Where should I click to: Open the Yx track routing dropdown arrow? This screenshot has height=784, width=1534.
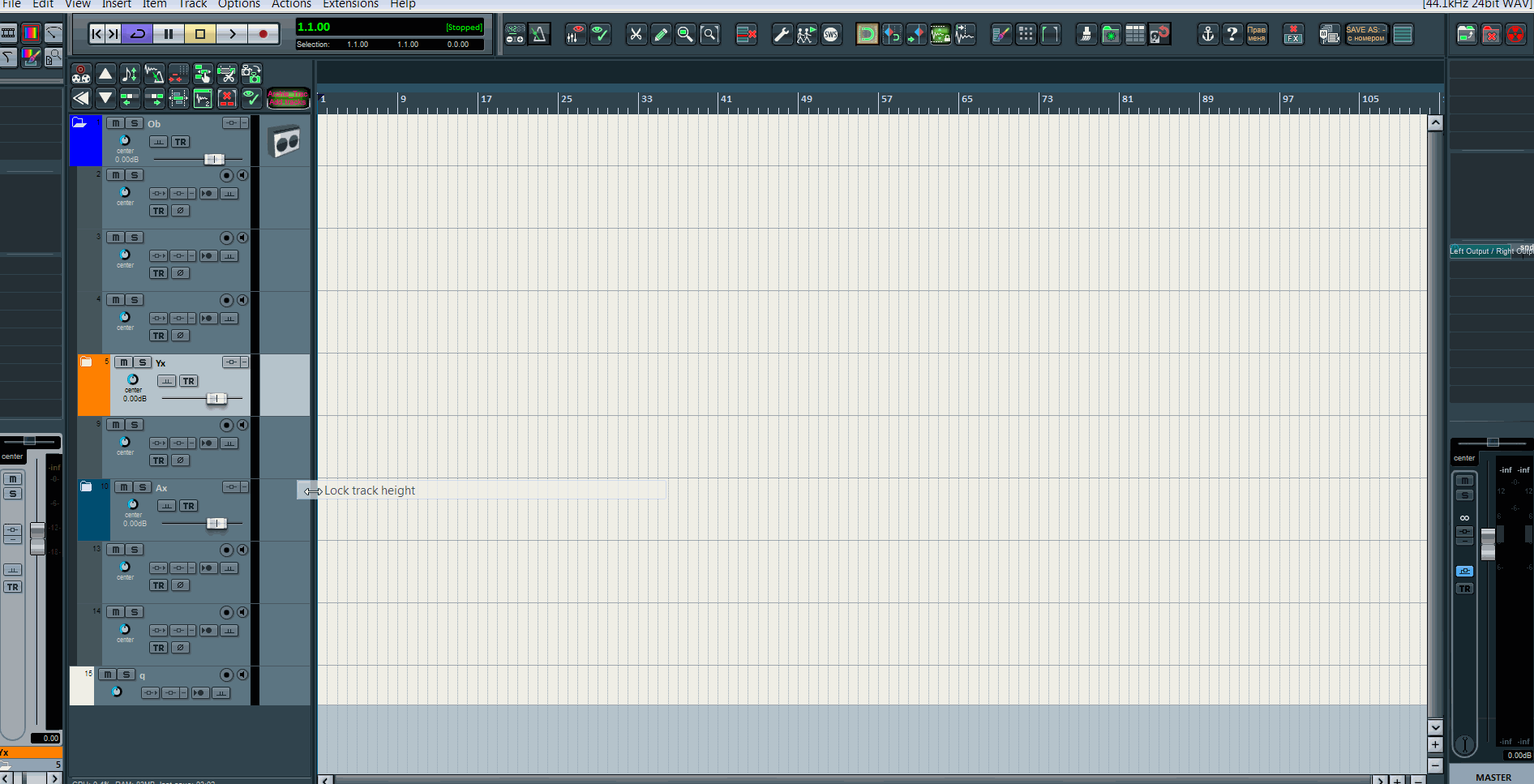pyautogui.click(x=244, y=362)
